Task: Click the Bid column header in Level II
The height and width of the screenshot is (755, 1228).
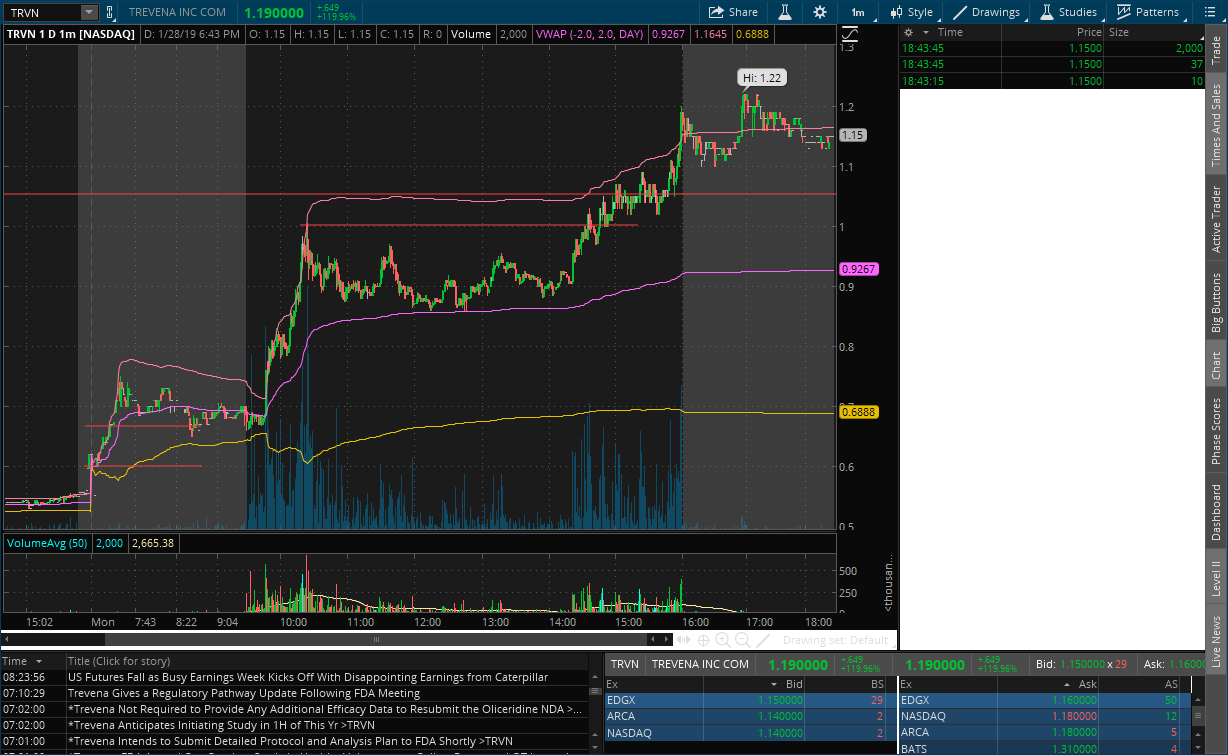Action: [795, 684]
